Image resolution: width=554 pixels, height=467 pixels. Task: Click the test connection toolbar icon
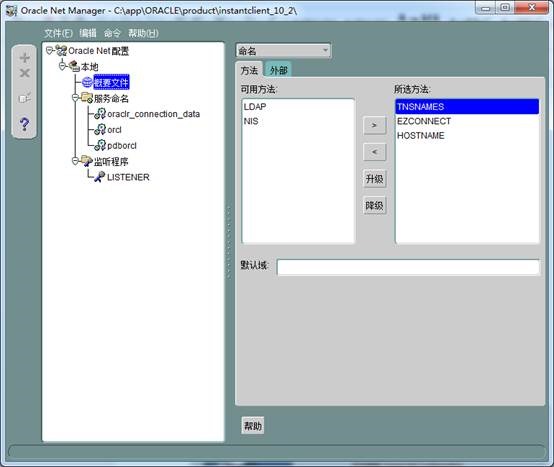[x=25, y=97]
